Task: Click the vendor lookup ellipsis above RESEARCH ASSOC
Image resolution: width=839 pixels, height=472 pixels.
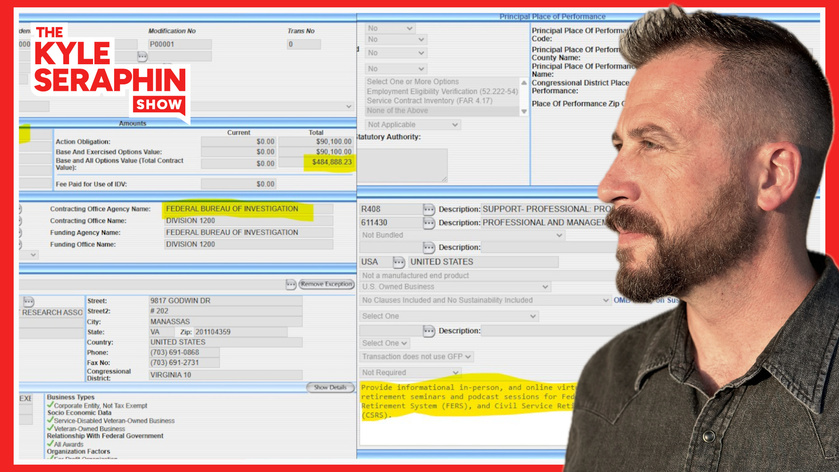Action: coord(29,302)
